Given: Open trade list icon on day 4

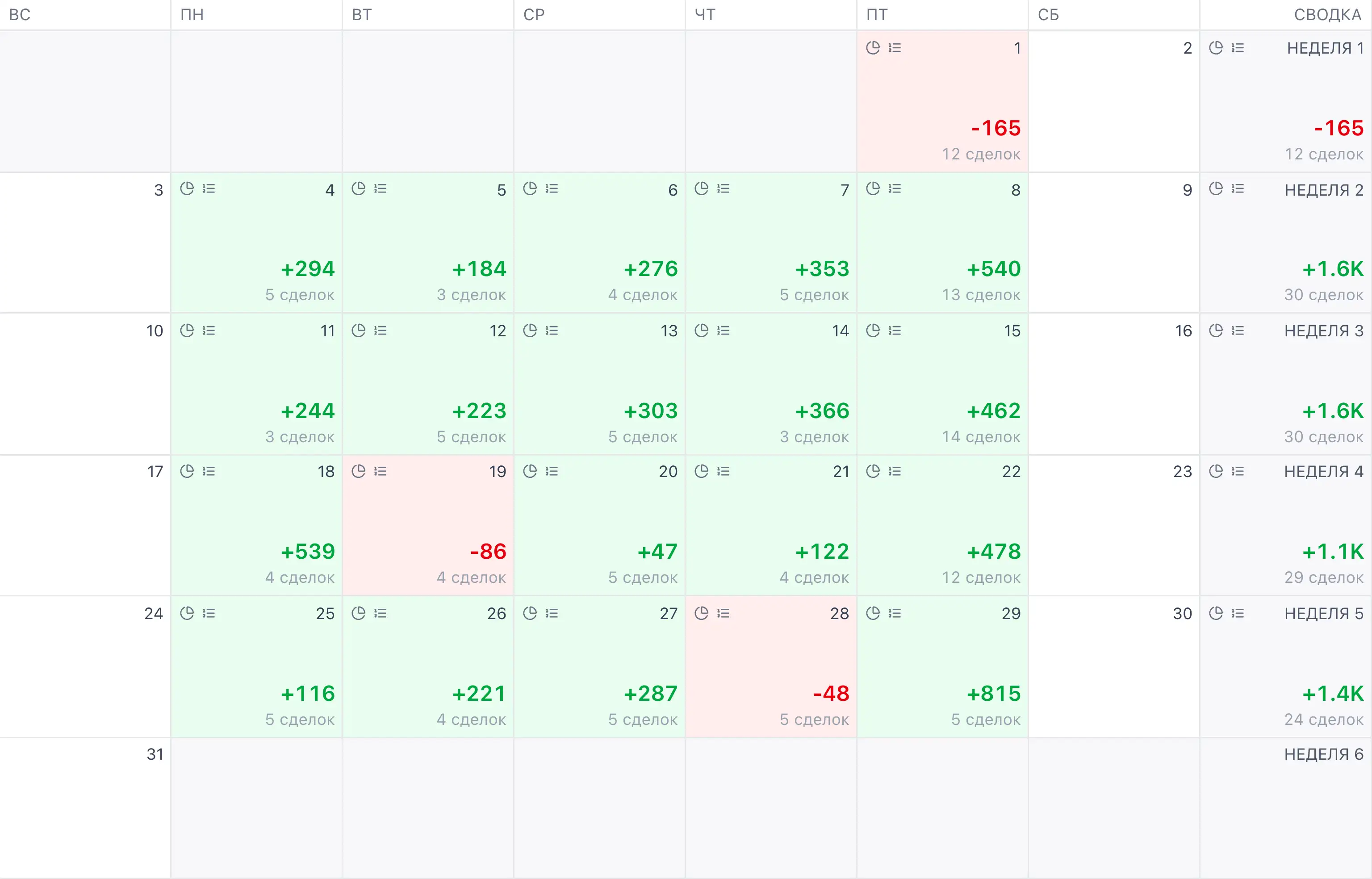Looking at the screenshot, I should click(209, 188).
